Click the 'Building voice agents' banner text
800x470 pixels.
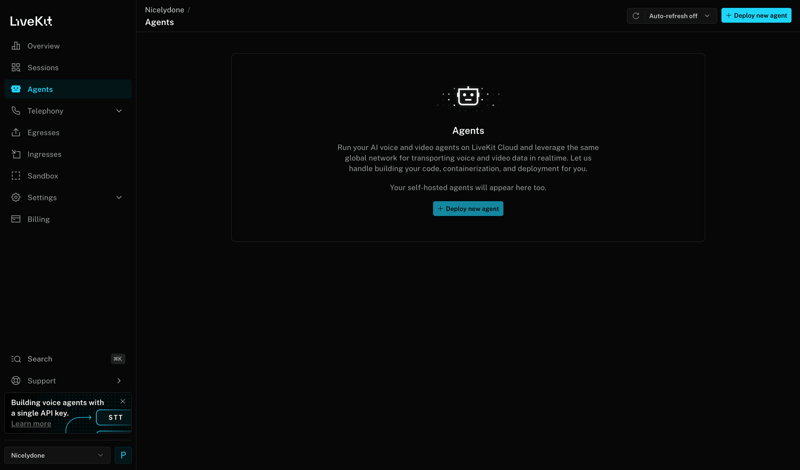[x=58, y=408]
